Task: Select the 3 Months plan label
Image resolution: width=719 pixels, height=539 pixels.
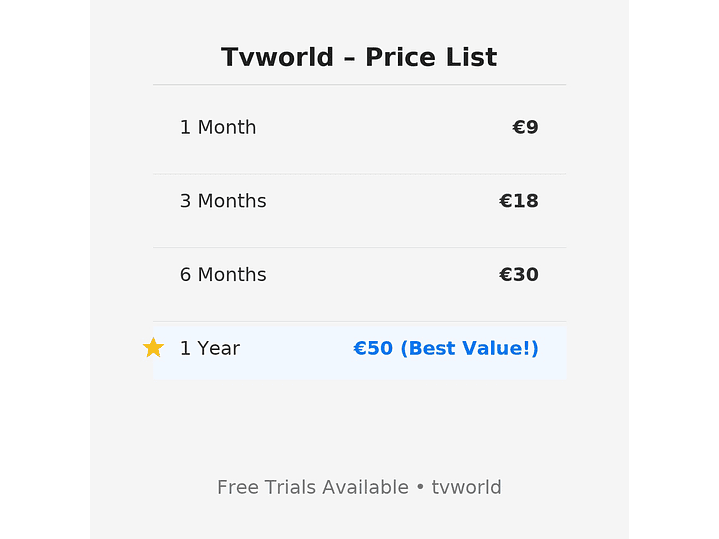Action: coord(223,201)
